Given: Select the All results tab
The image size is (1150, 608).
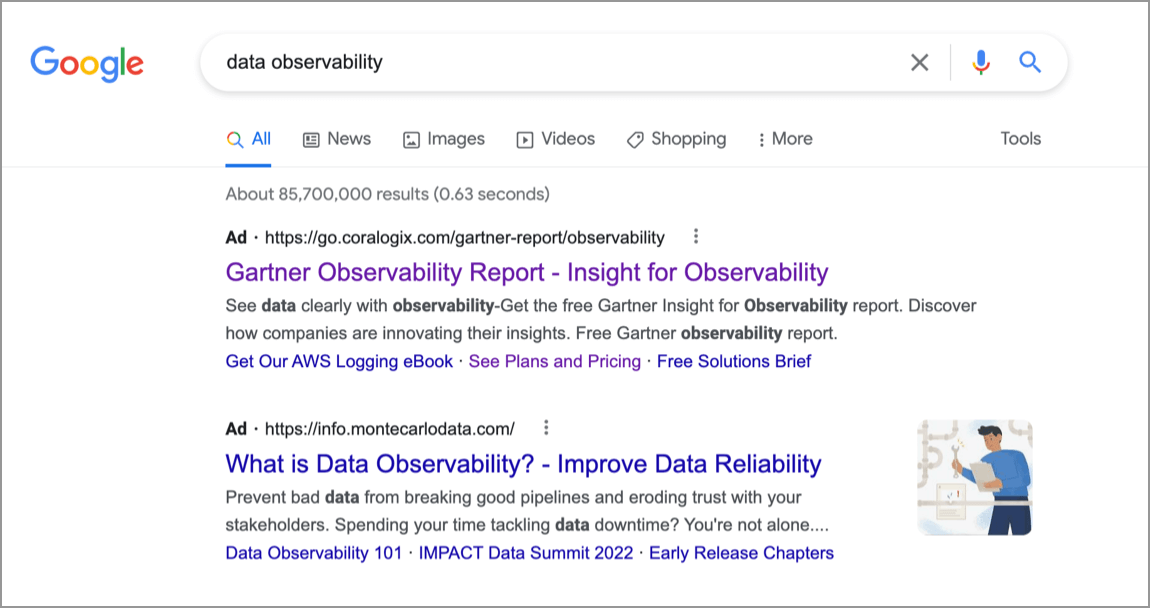Looking at the screenshot, I should pyautogui.click(x=249, y=139).
